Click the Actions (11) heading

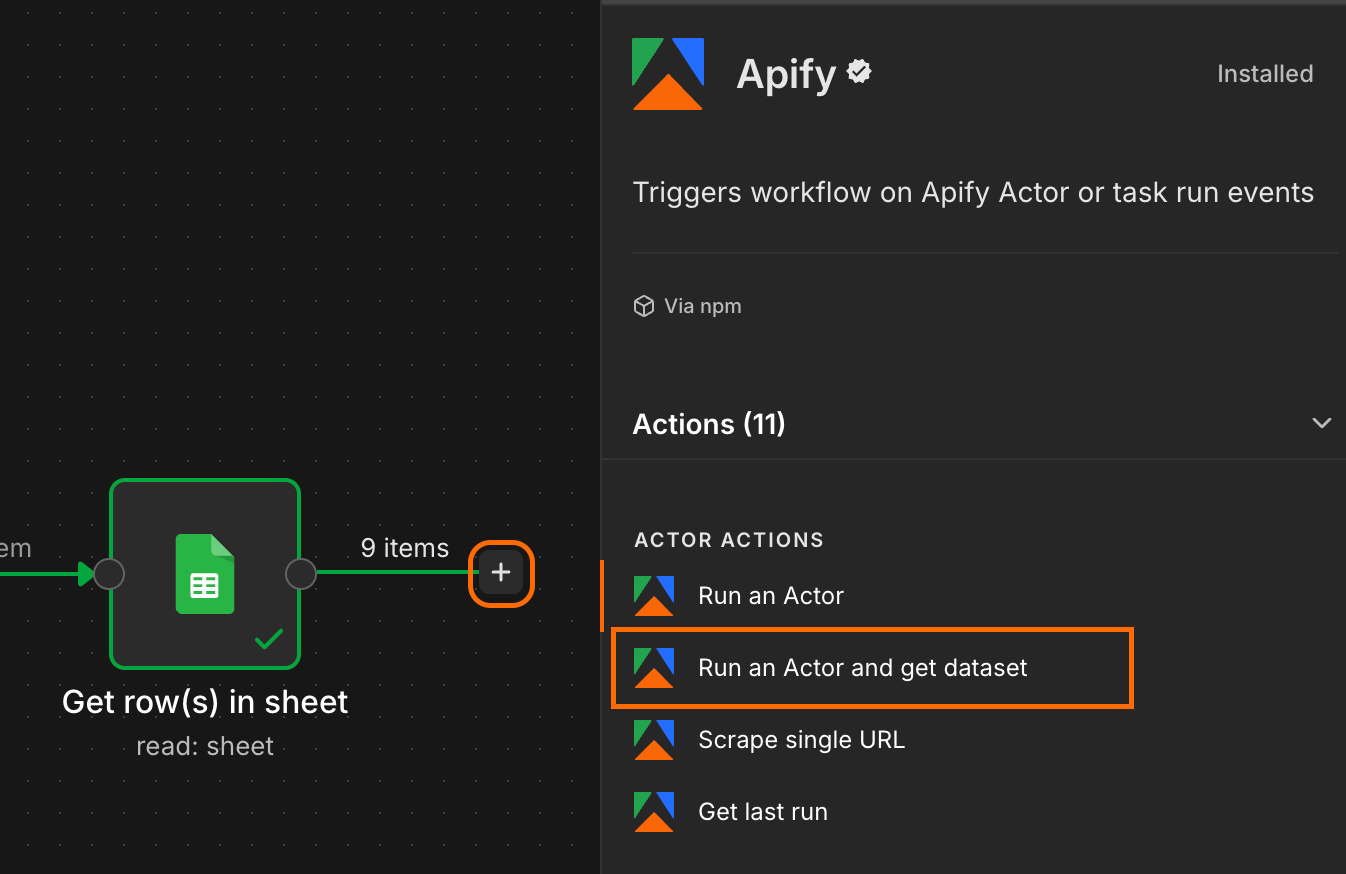coord(709,424)
